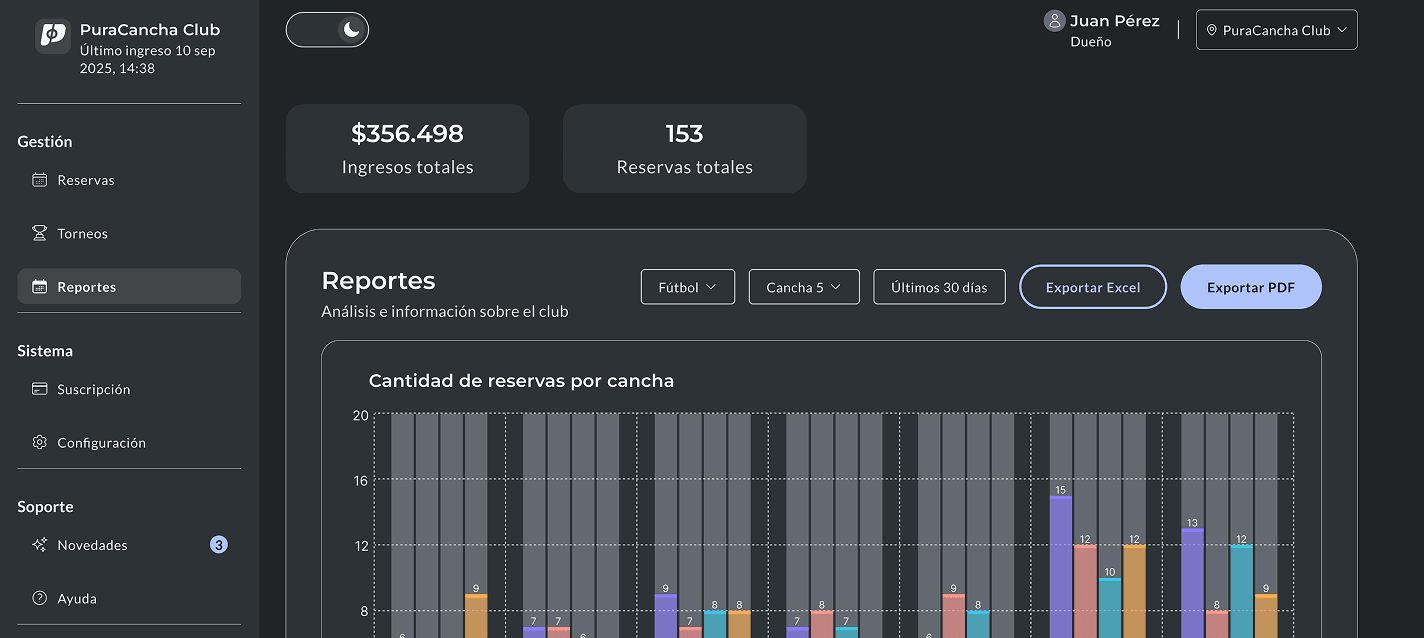Viewport: 1424px width, 638px height.
Task: Click the Novedades notification badge showing 3
Action: tap(219, 545)
